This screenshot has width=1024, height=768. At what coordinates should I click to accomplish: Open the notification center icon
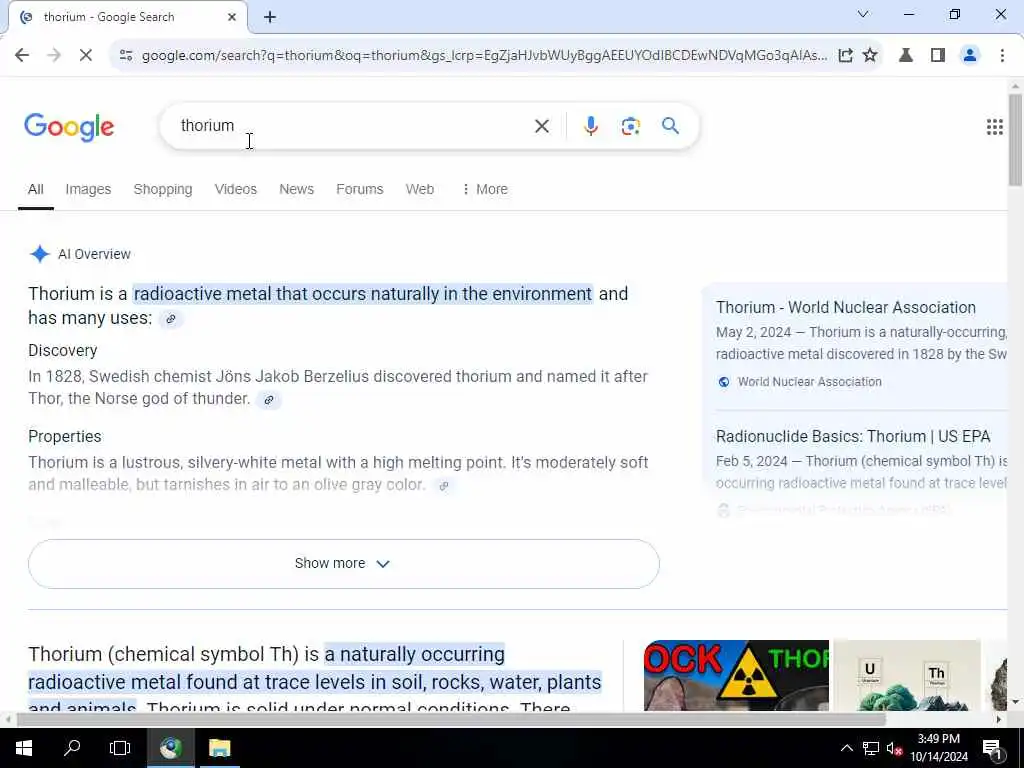click(992, 748)
